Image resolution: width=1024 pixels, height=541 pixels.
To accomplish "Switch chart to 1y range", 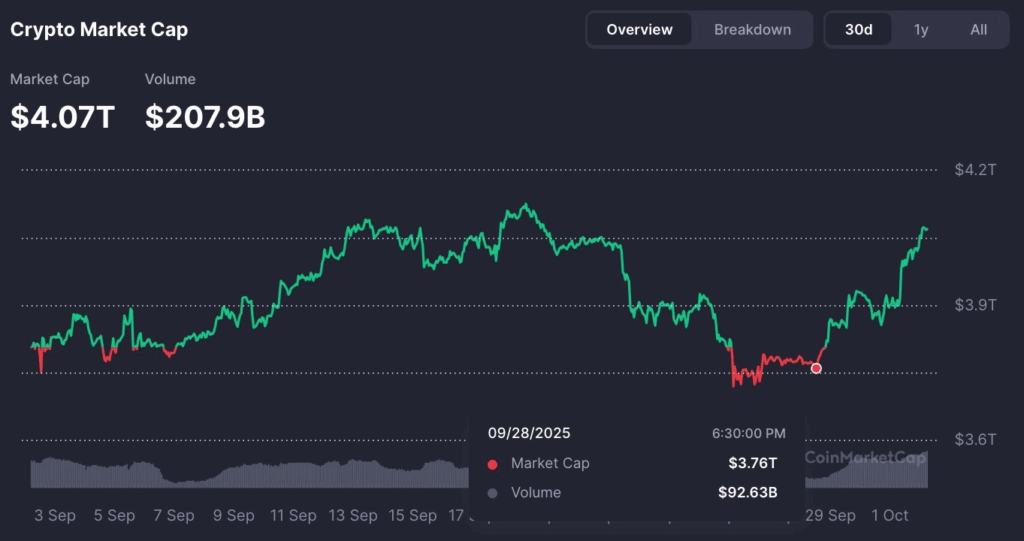I will pyautogui.click(x=921, y=30).
